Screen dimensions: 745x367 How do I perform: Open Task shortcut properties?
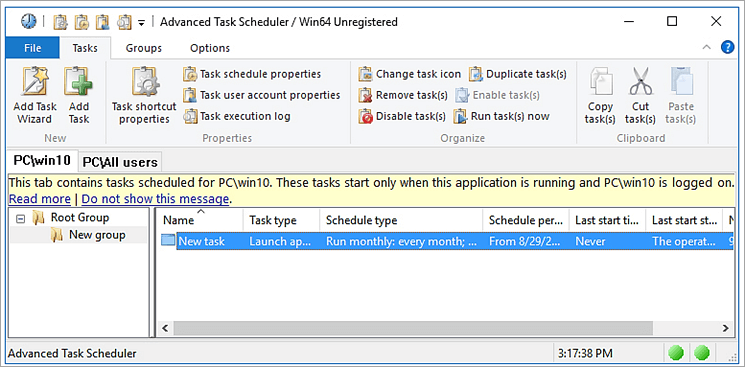tap(143, 95)
